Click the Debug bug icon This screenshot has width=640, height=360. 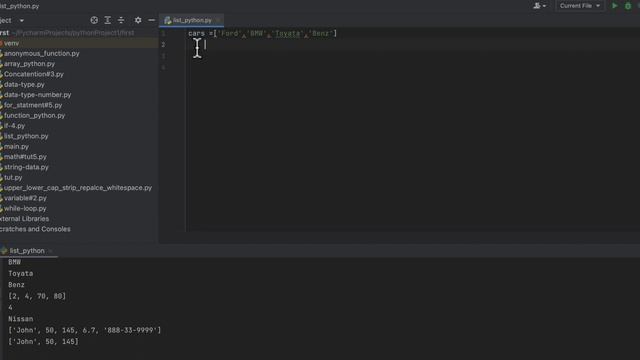click(628, 6)
